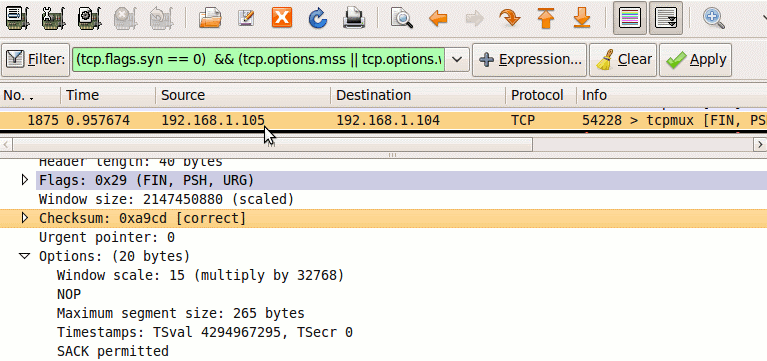
Task: Go to specific packet curved arrow
Action: [510, 19]
